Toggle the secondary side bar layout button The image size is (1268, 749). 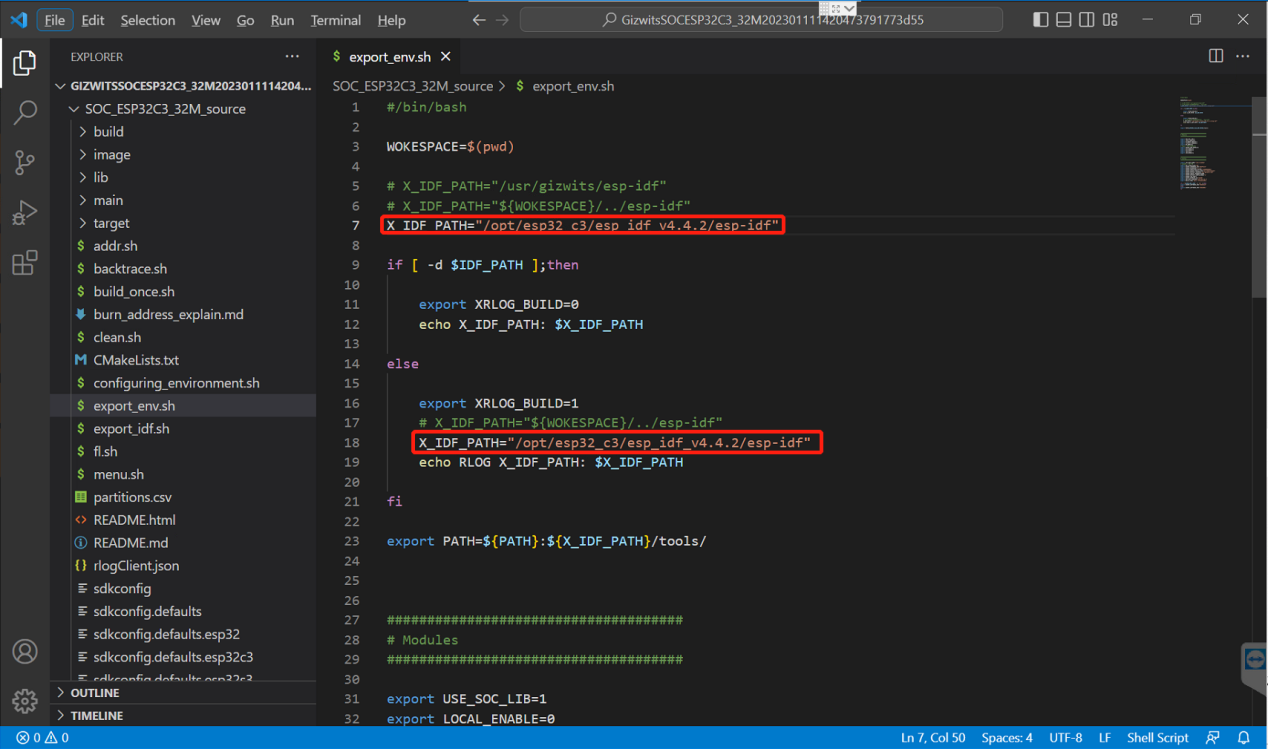tap(1085, 20)
